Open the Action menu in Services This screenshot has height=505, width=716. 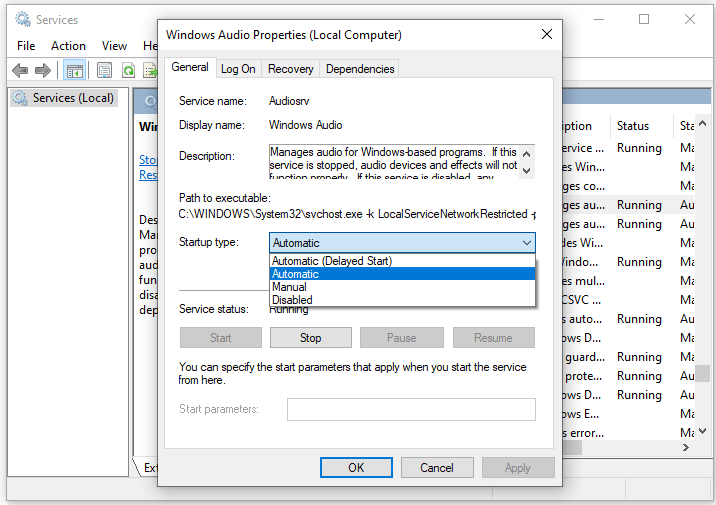(68, 46)
